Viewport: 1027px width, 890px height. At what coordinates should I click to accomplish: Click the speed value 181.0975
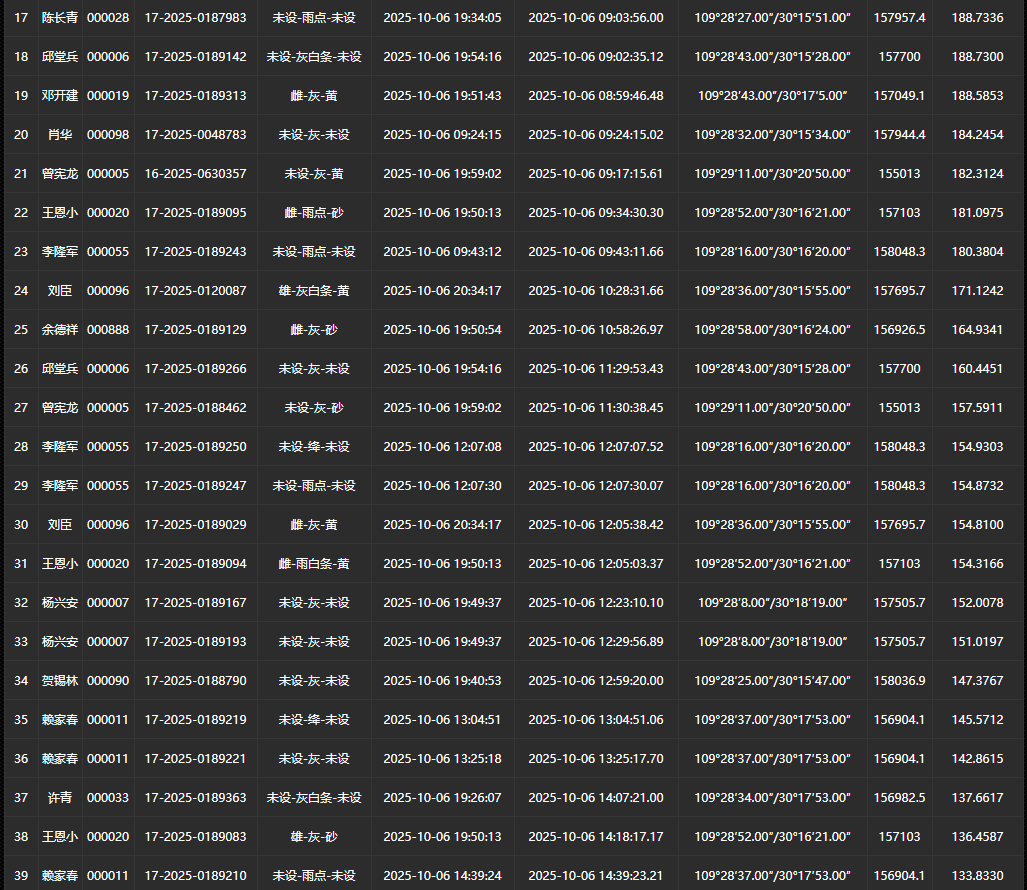click(977, 213)
